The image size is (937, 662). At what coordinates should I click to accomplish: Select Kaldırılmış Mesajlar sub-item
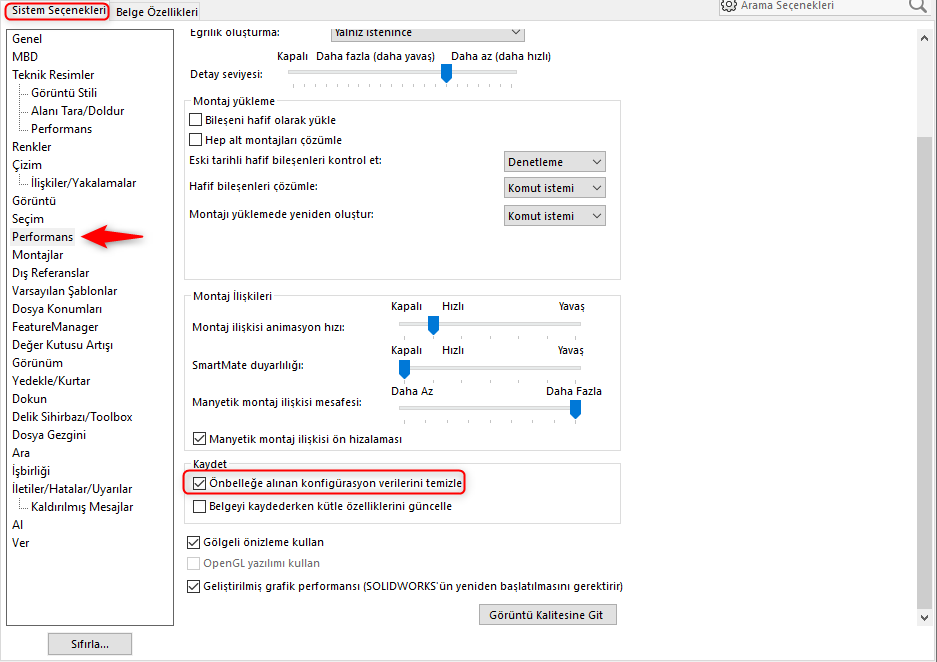[x=82, y=507]
